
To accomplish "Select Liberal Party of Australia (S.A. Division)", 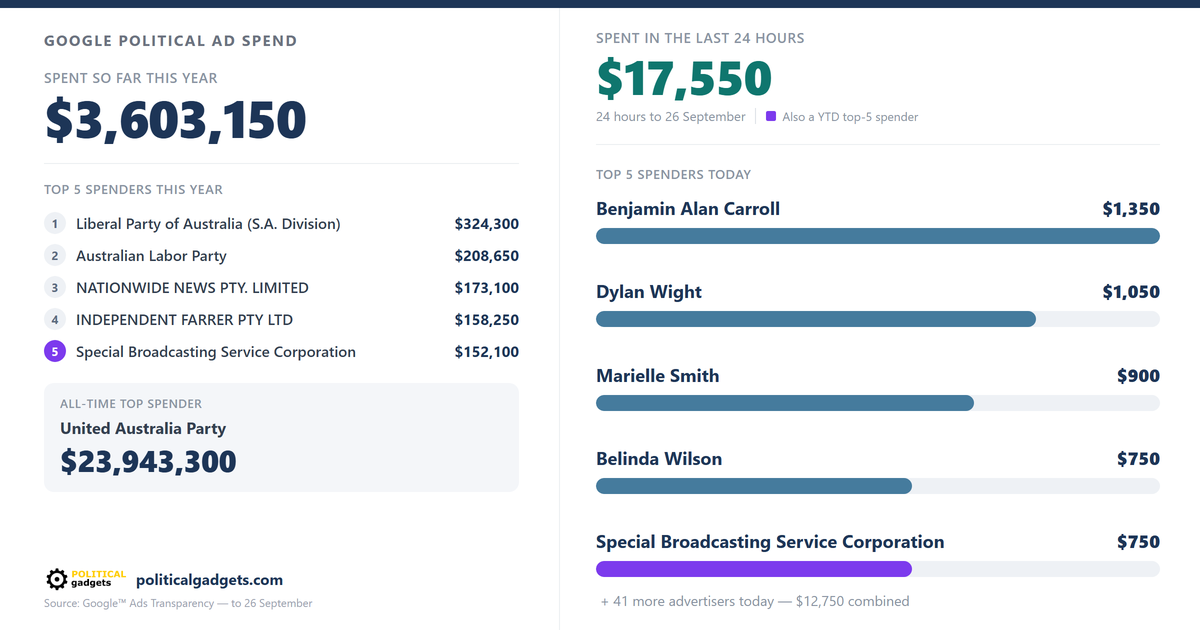I will (208, 224).
